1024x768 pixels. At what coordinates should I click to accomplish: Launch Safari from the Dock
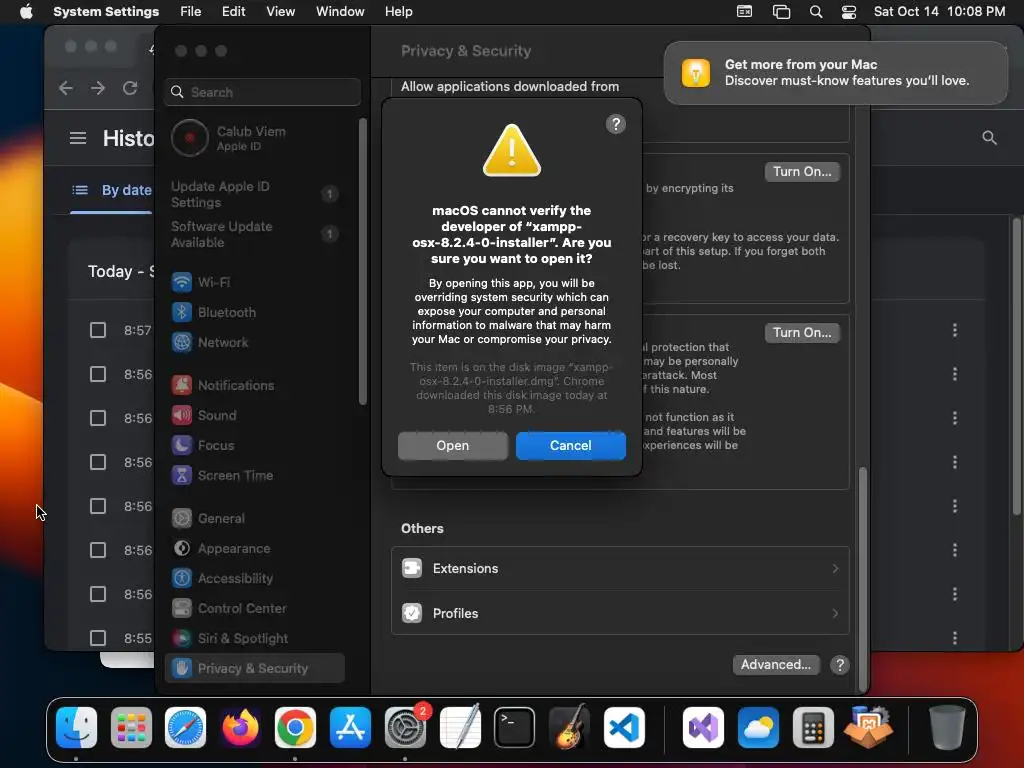(185, 727)
